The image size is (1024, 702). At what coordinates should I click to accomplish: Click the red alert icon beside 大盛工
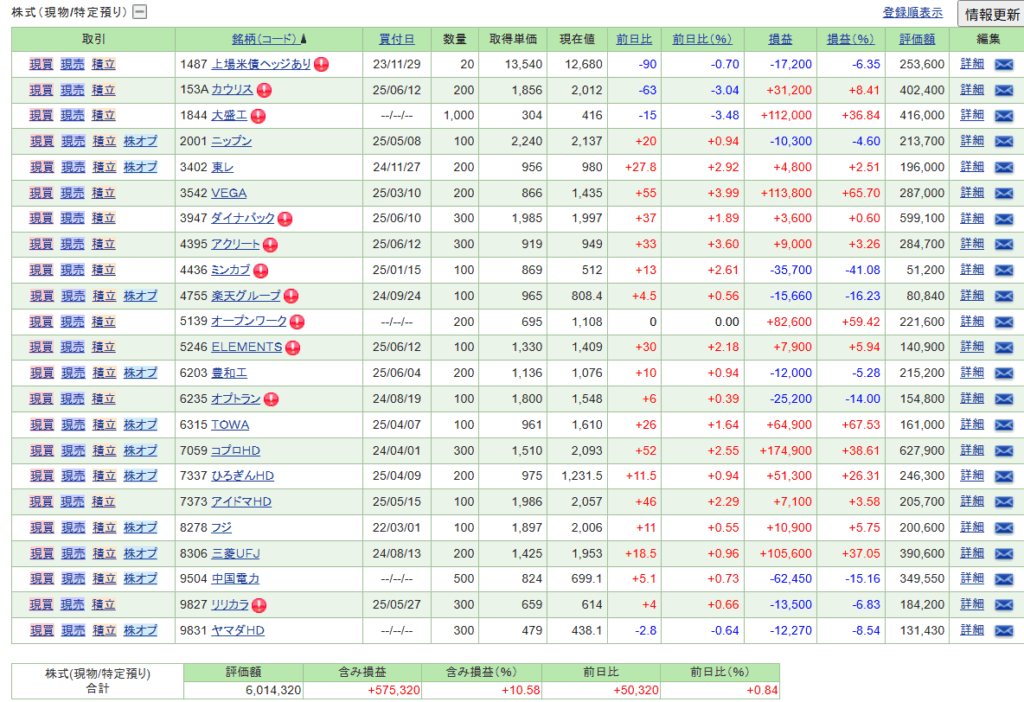click(x=259, y=116)
